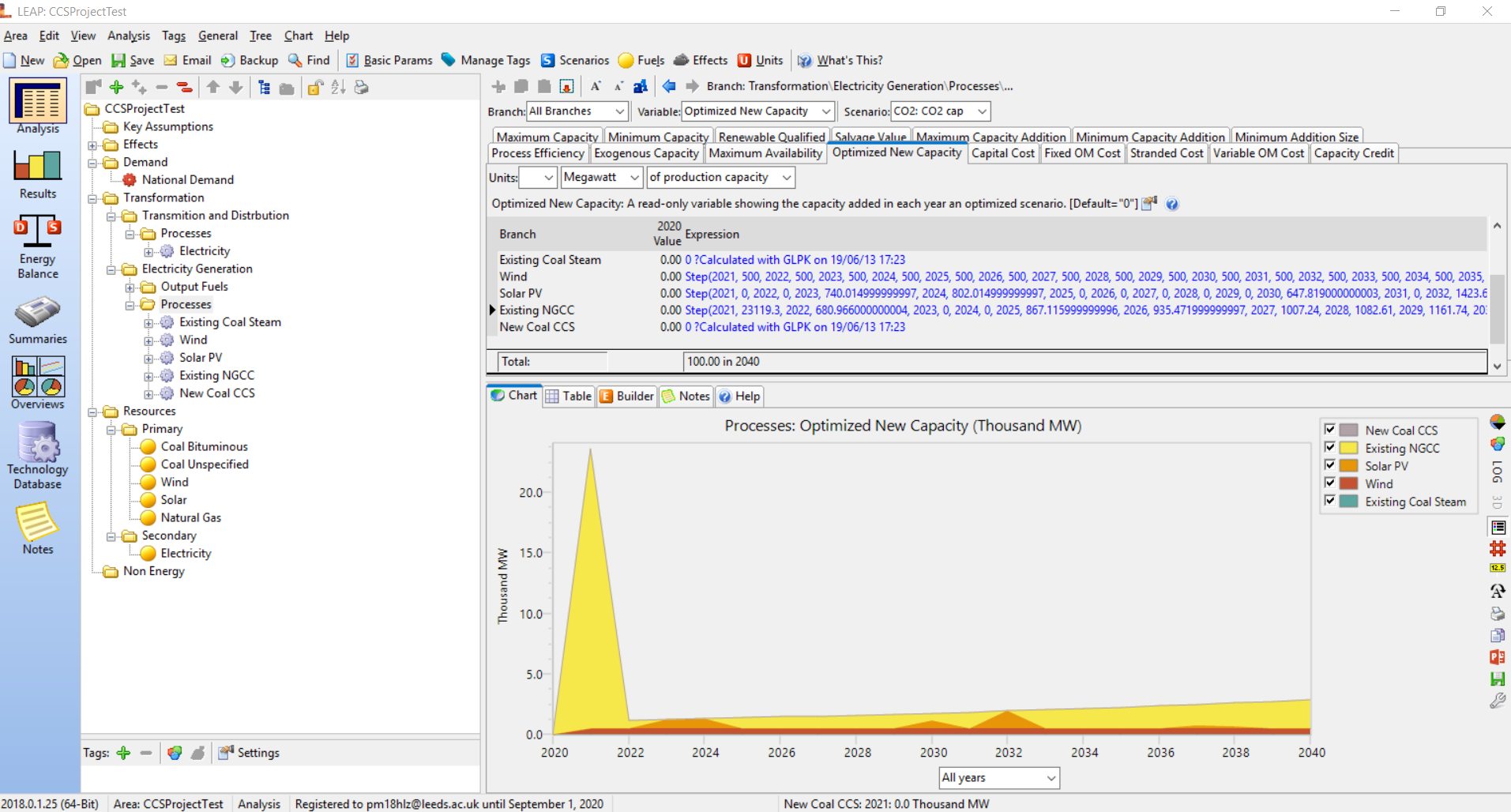
Task: Toggle the LOG scale chart button
Action: point(1498,472)
